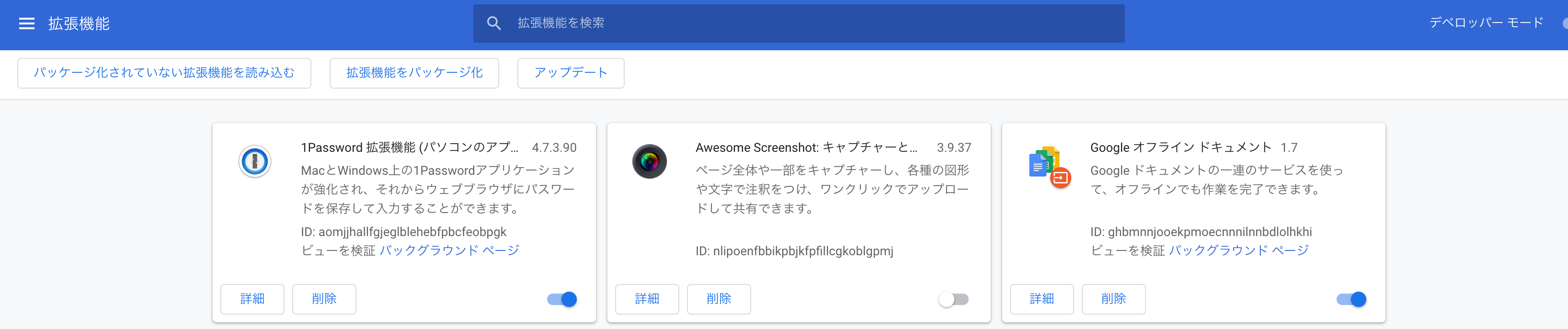The height and width of the screenshot is (329, 1568).
Task: Click the アップデート button
Action: [x=571, y=73]
